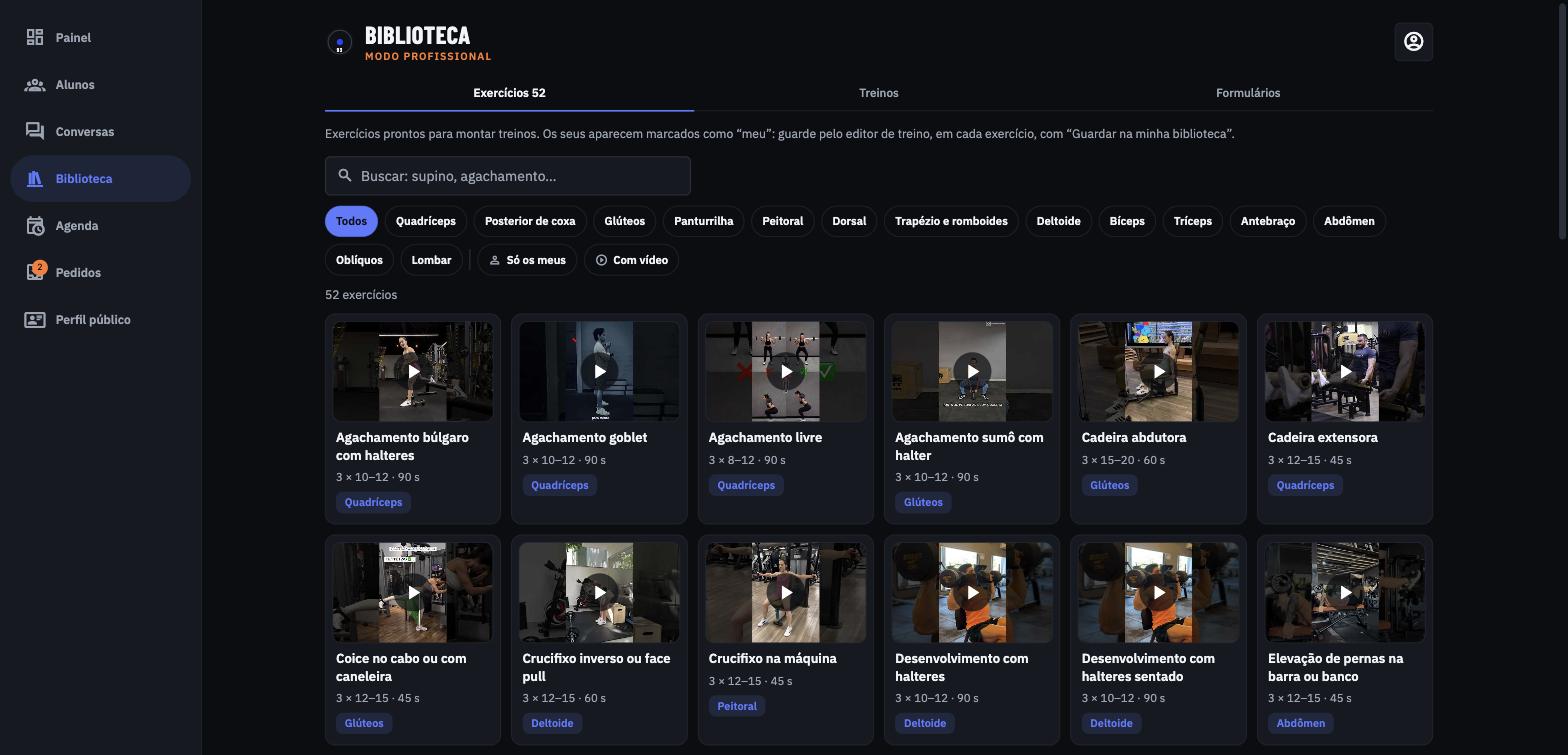Play the Agachamento goblet video
Screen dimensions: 1568x755
pyautogui.click(x=599, y=371)
